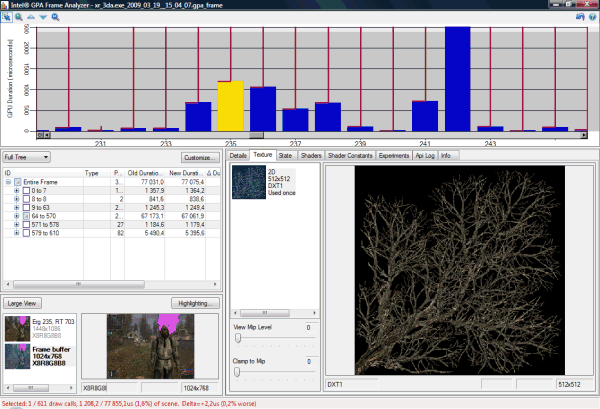Click the second magnifier icon in toolbar
The width and height of the screenshot is (600, 409).
click(19, 17)
